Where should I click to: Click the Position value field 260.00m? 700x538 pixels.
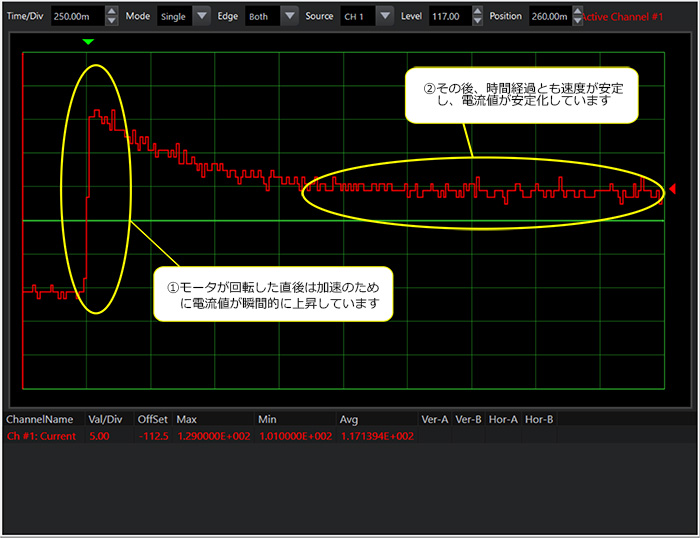550,16
